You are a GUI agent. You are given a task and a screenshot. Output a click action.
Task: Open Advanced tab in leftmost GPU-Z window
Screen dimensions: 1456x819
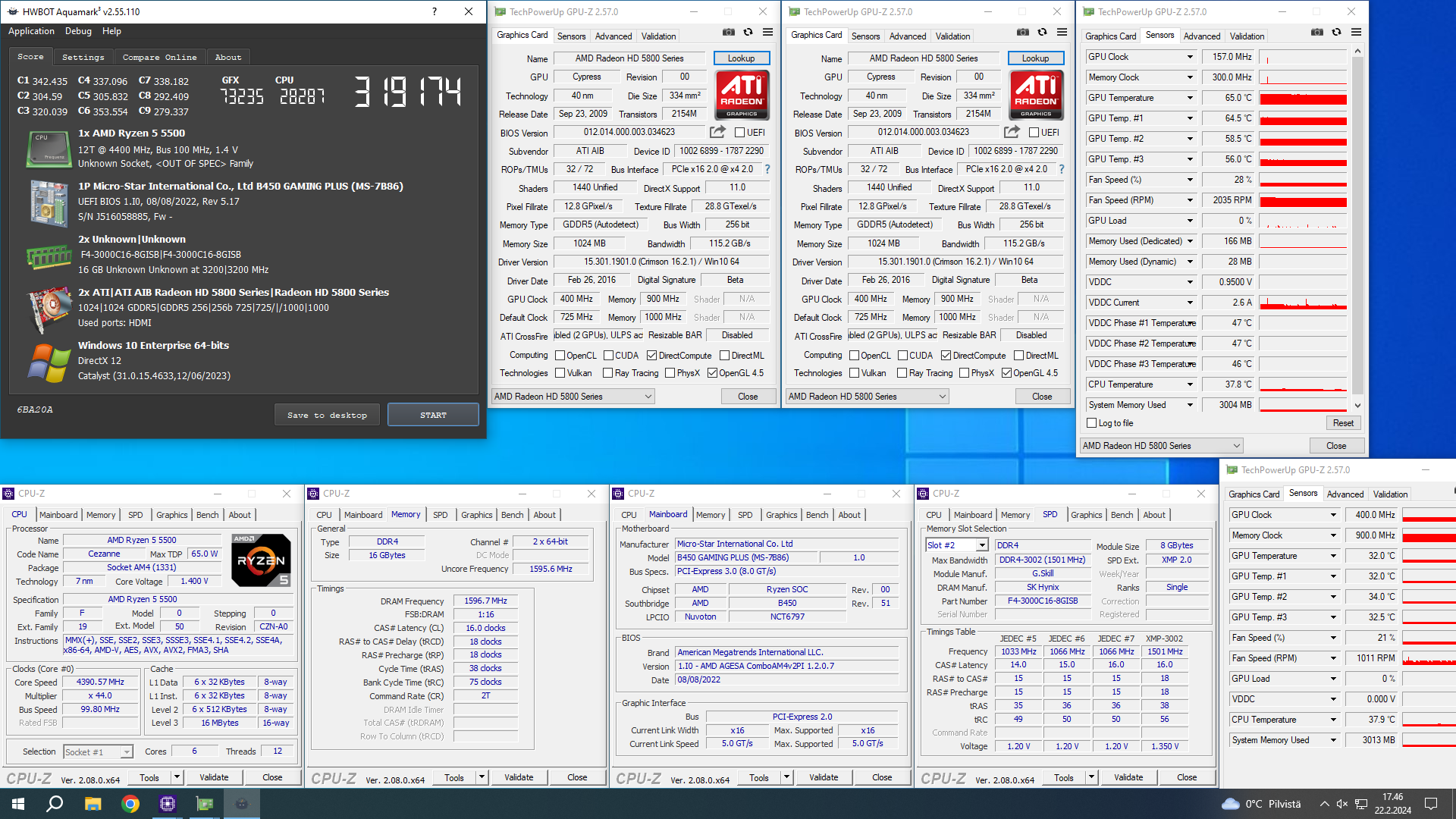(x=613, y=36)
